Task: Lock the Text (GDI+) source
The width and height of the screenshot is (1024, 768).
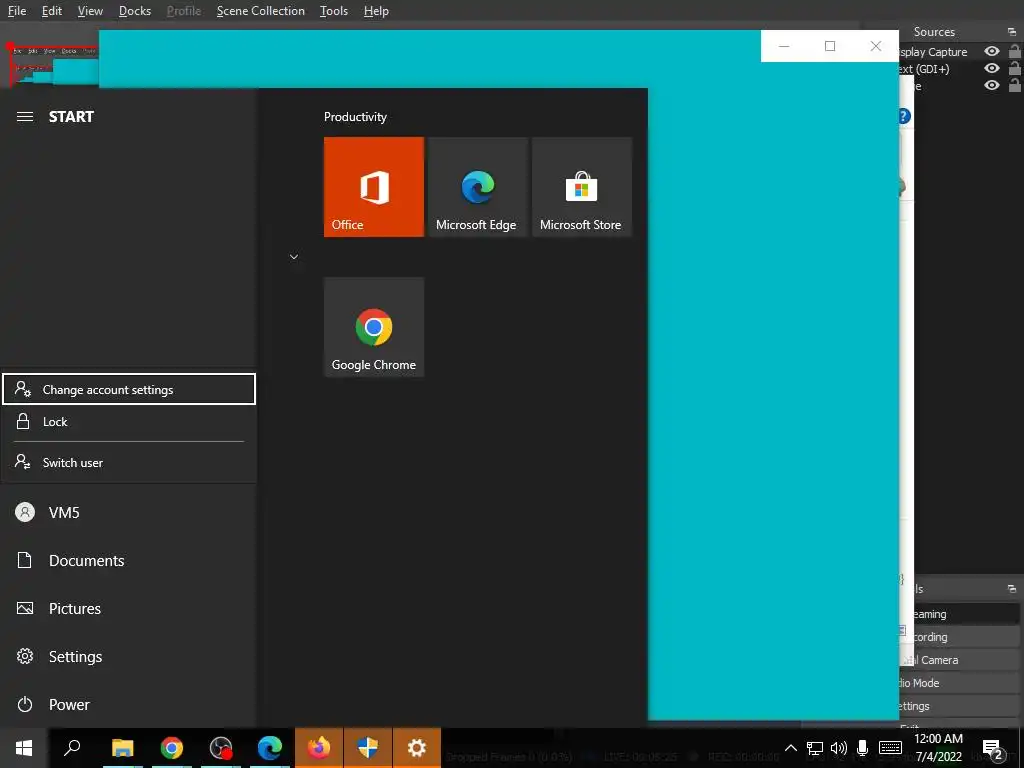Action: coord(1015,68)
